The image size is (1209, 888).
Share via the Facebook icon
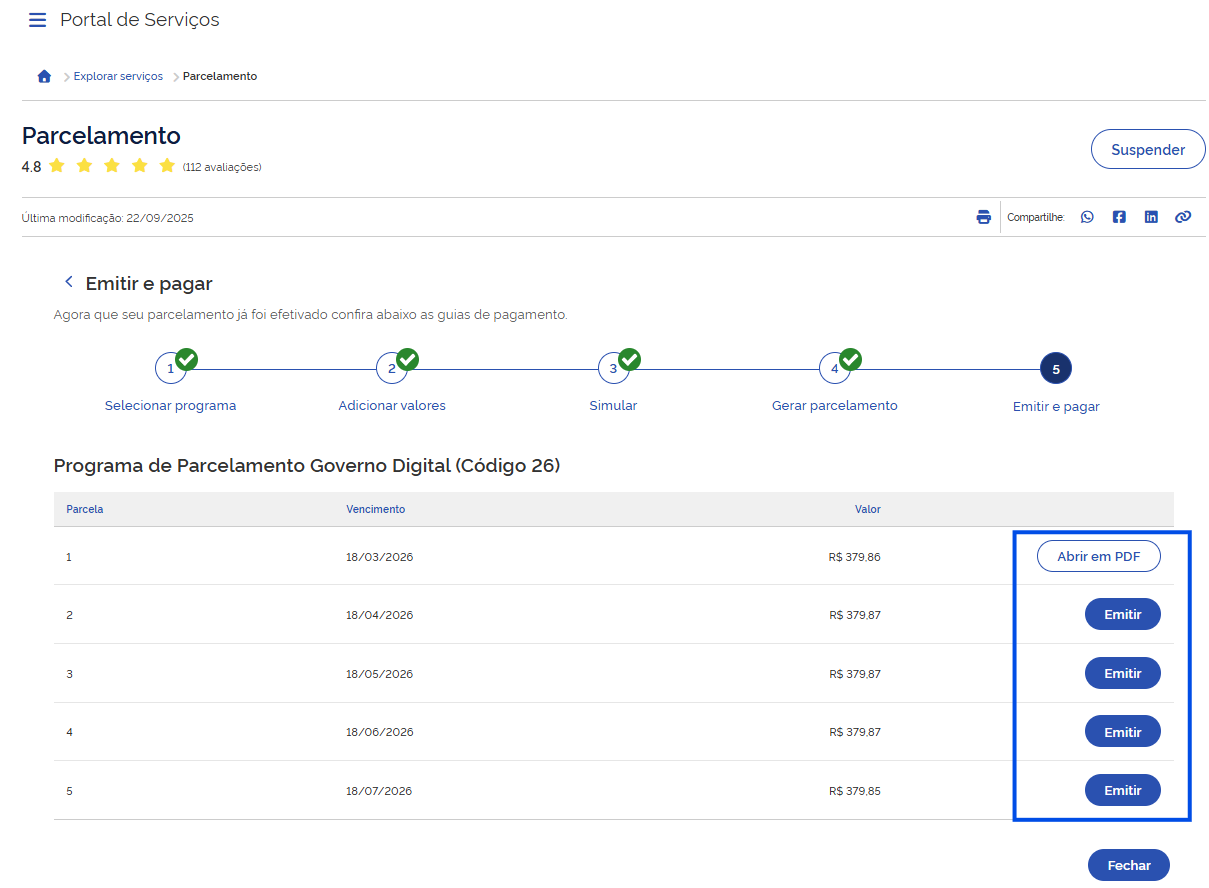tap(1119, 217)
